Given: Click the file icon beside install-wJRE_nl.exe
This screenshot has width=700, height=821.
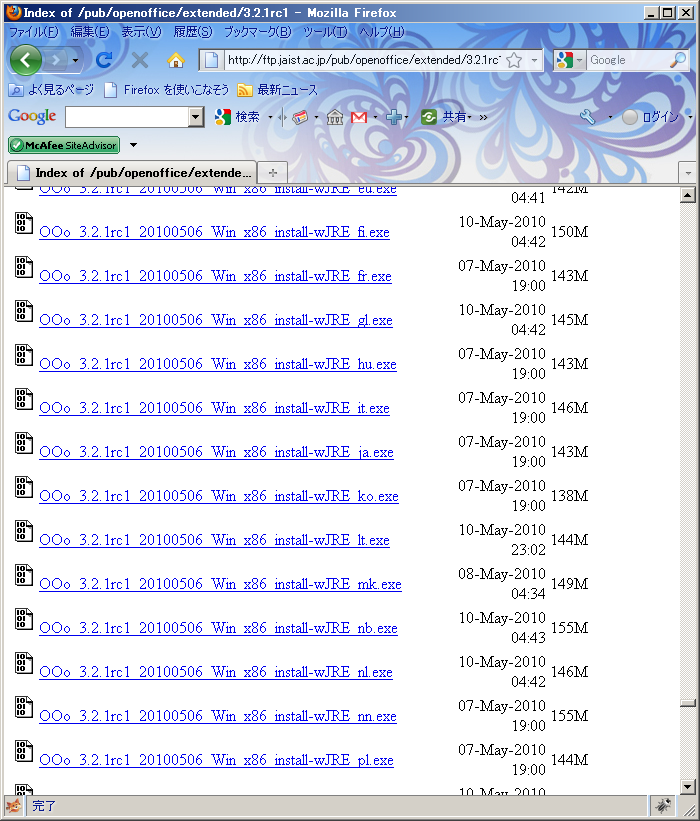Looking at the screenshot, I should click(24, 662).
